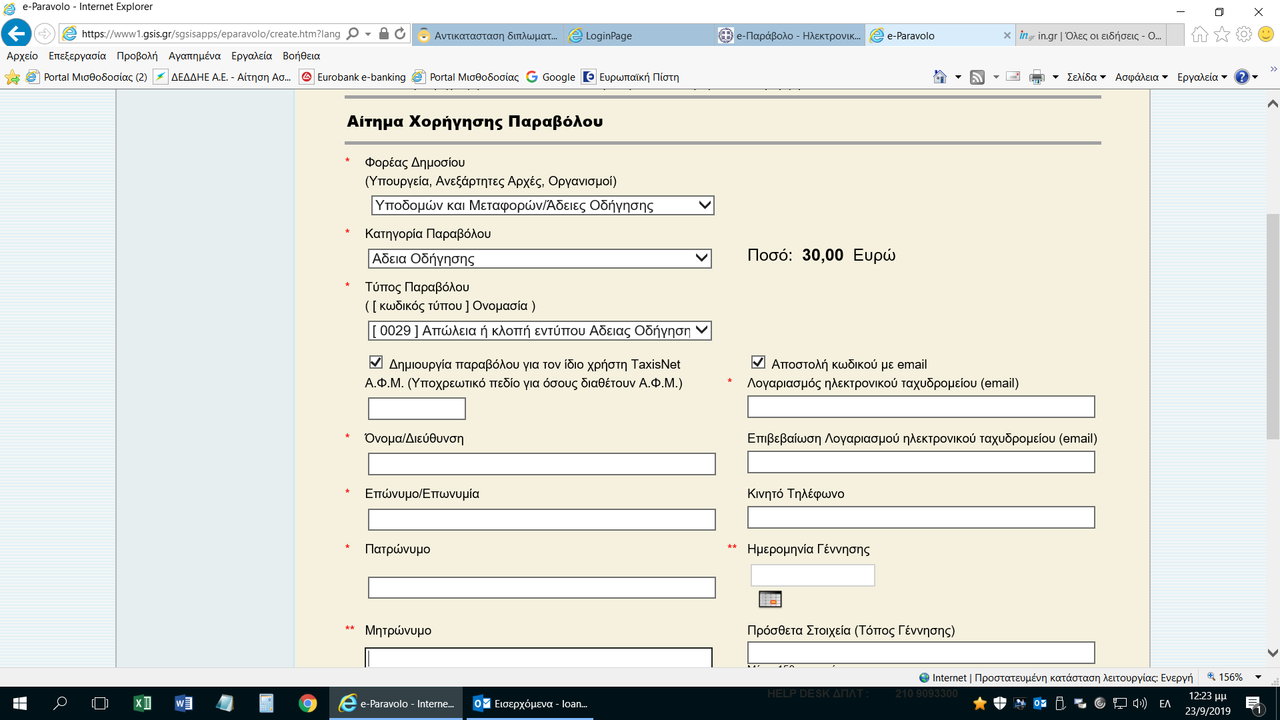This screenshot has width=1280, height=720.
Task: Open Google favorite link
Action: (x=550, y=77)
